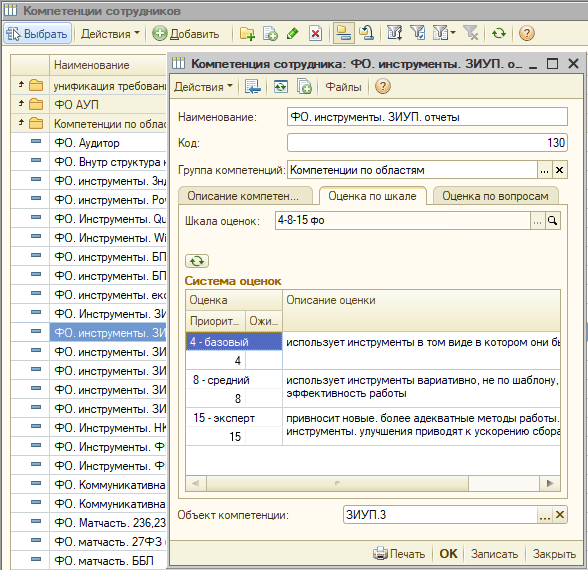588x570 pixels.
Task: Open Действия dropdown in competency dialog
Action: point(204,87)
